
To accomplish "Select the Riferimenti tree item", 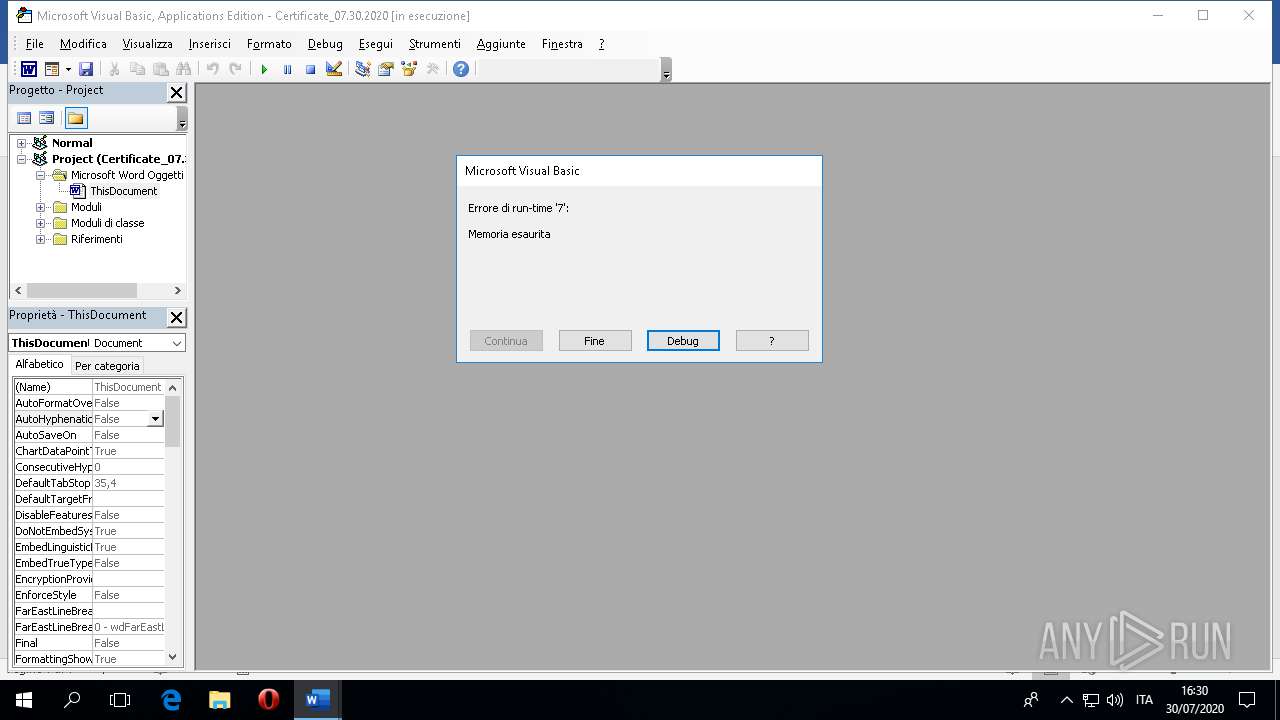I will pyautogui.click(x=96, y=239).
